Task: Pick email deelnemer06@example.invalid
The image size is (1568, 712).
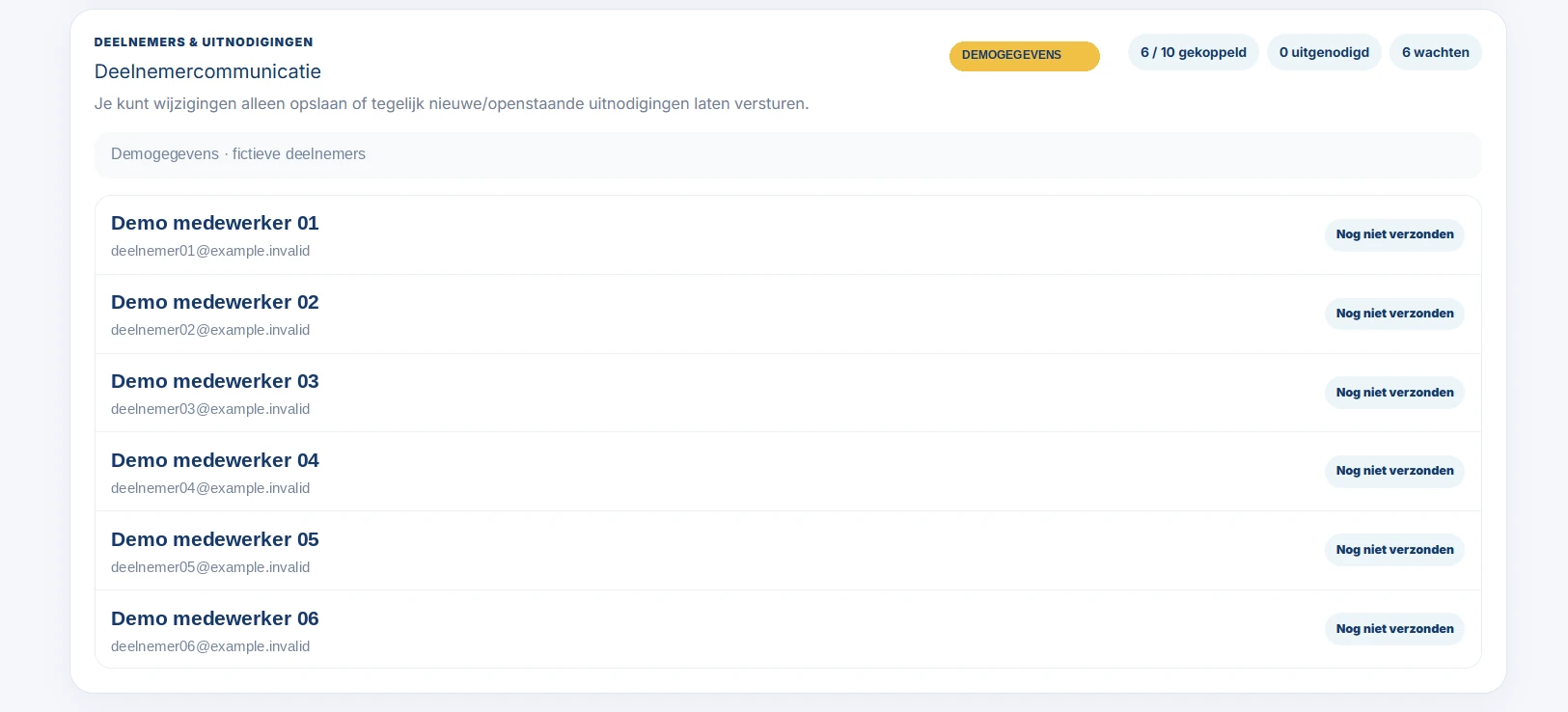Action: coord(210,646)
